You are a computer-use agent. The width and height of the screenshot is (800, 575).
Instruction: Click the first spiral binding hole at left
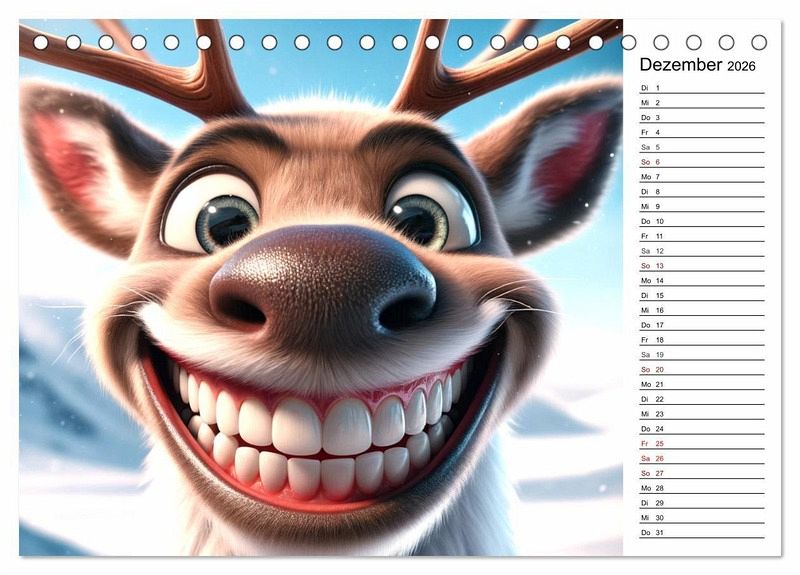point(41,43)
